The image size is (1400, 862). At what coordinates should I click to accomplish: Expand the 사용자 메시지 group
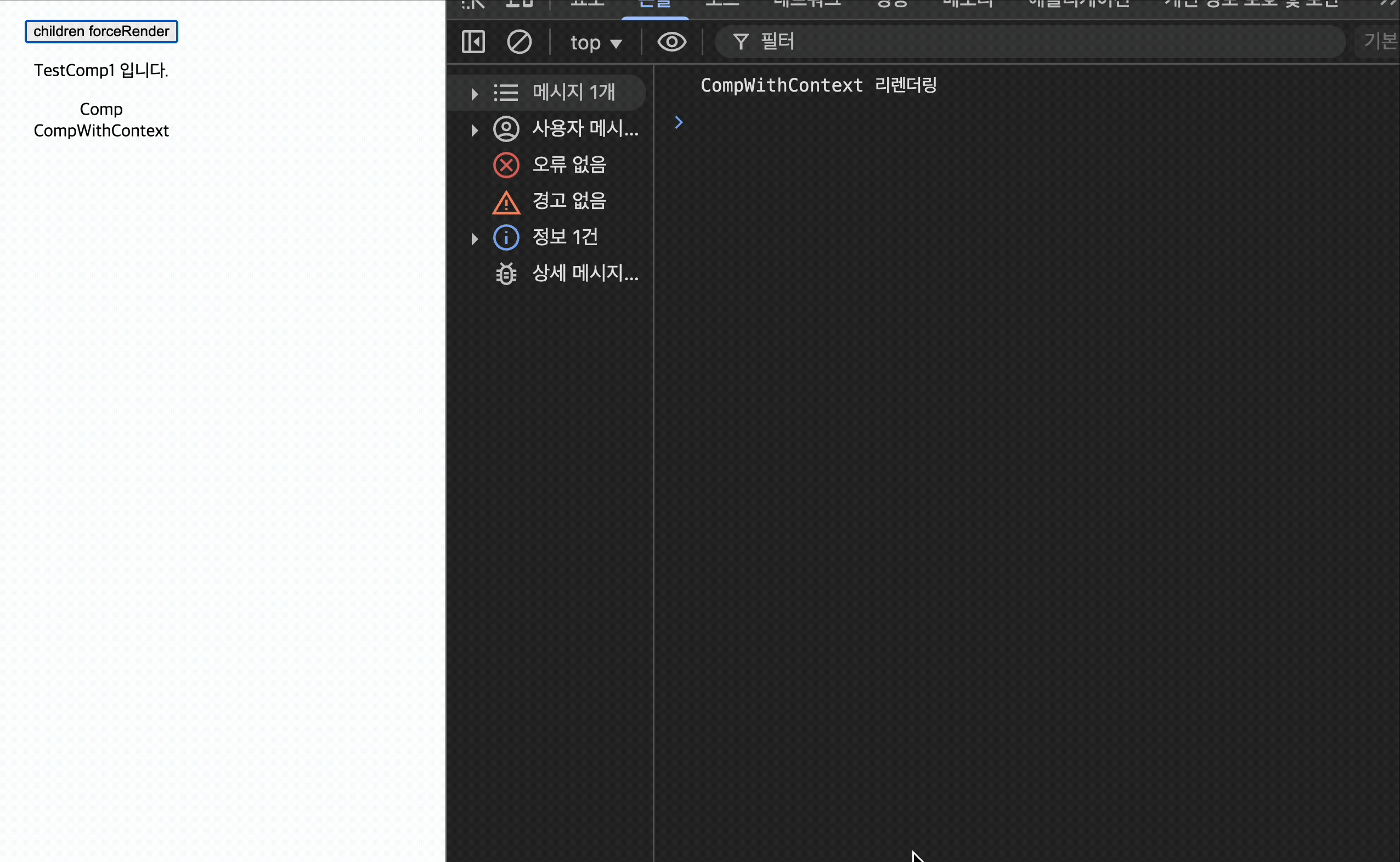click(x=474, y=130)
